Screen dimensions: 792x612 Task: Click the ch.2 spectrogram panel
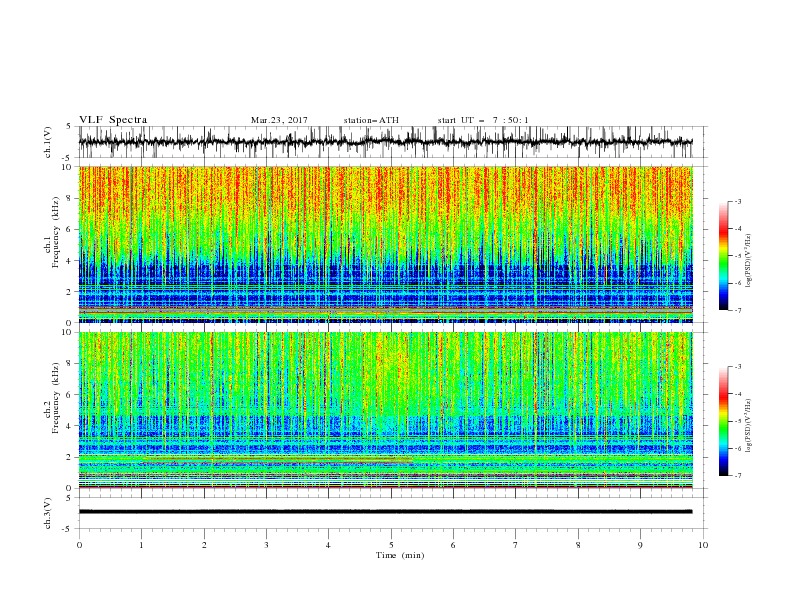pos(385,410)
